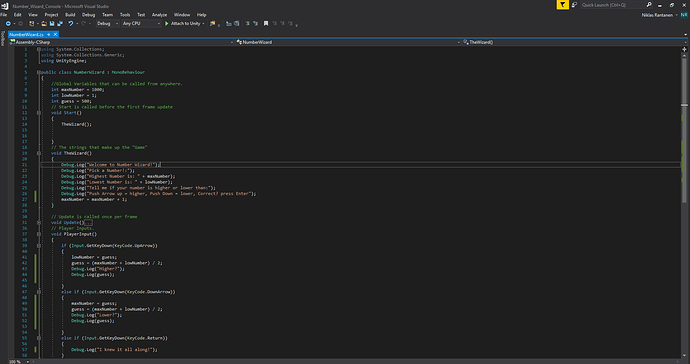Undo using the toolbar Undo arrow
The image size is (690, 364).
coord(70,23)
